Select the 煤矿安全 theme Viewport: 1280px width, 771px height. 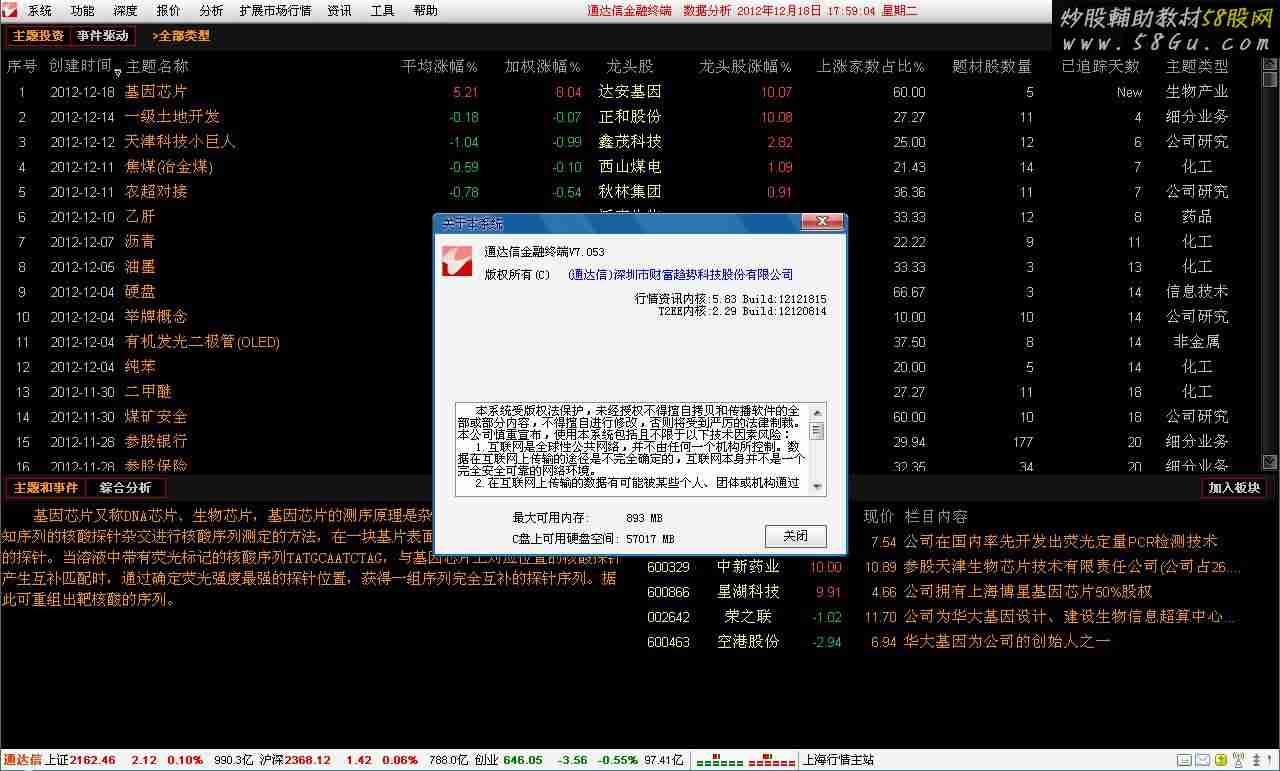tap(155, 417)
